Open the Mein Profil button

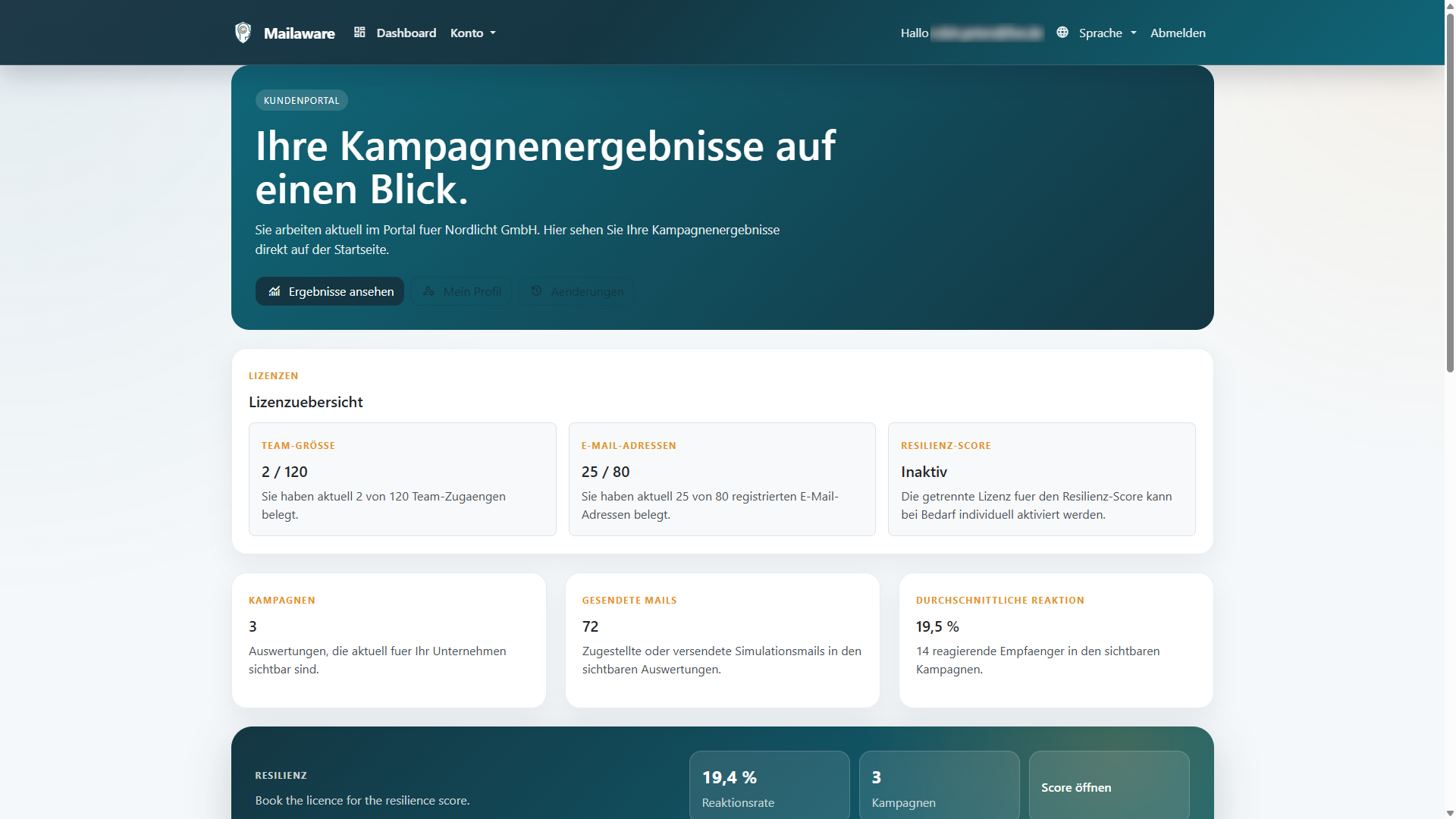(x=462, y=291)
